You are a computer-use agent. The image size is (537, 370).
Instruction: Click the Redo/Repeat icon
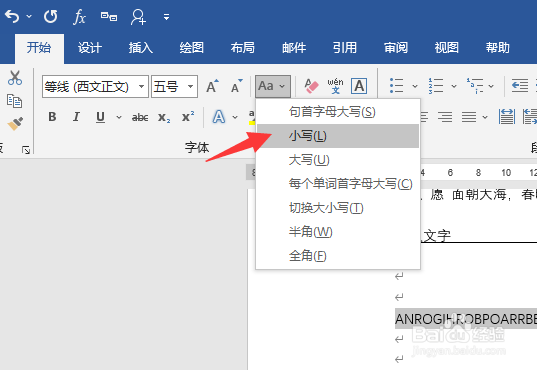pyautogui.click(x=50, y=16)
